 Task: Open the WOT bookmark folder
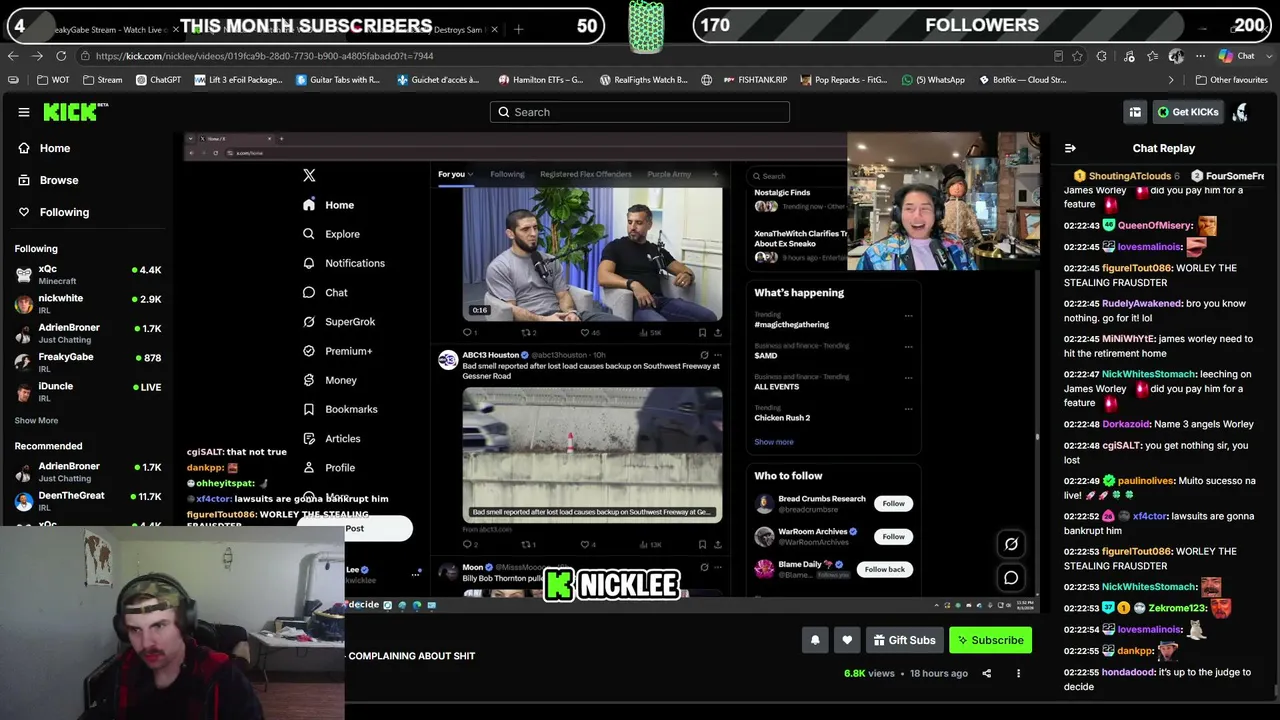pyautogui.click(x=53, y=80)
